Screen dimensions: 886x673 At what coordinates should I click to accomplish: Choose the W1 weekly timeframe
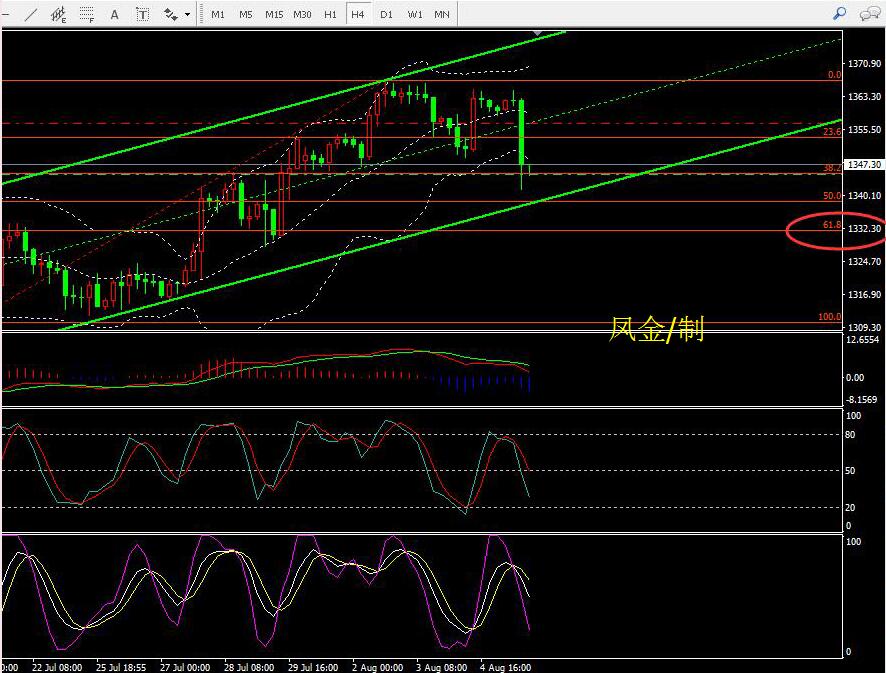414,14
